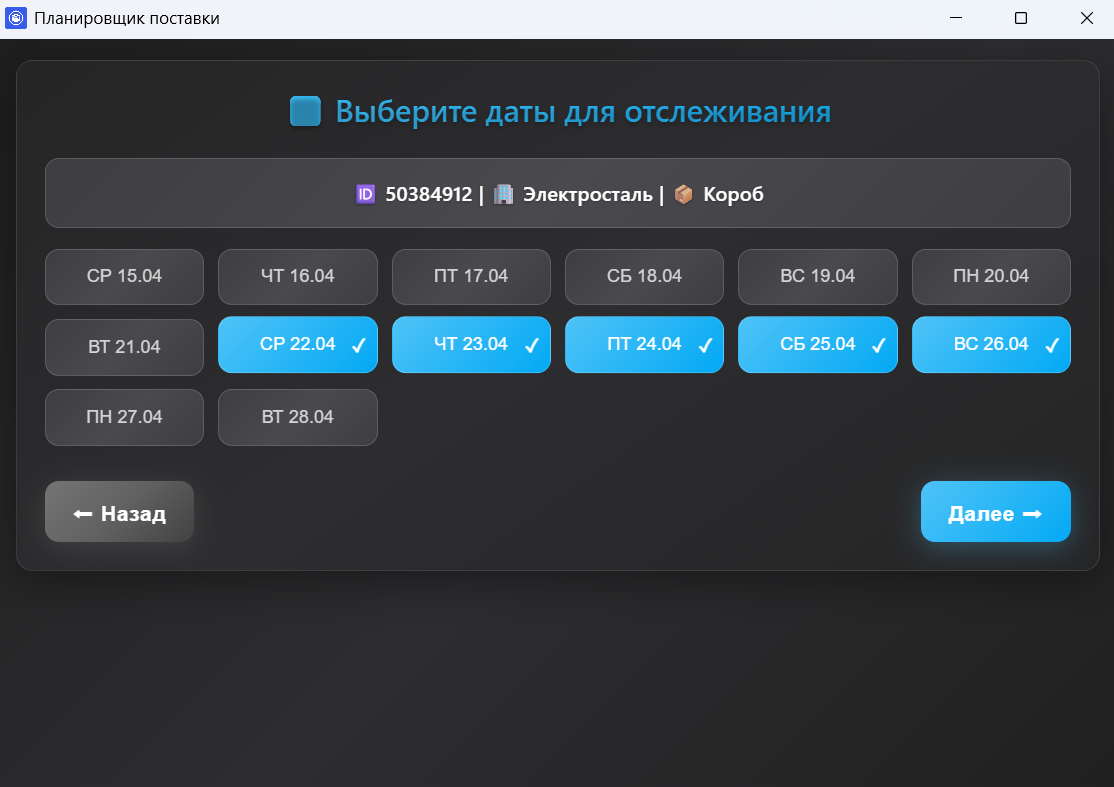Select the ВС 19.04 date
1114x787 pixels.
point(818,276)
